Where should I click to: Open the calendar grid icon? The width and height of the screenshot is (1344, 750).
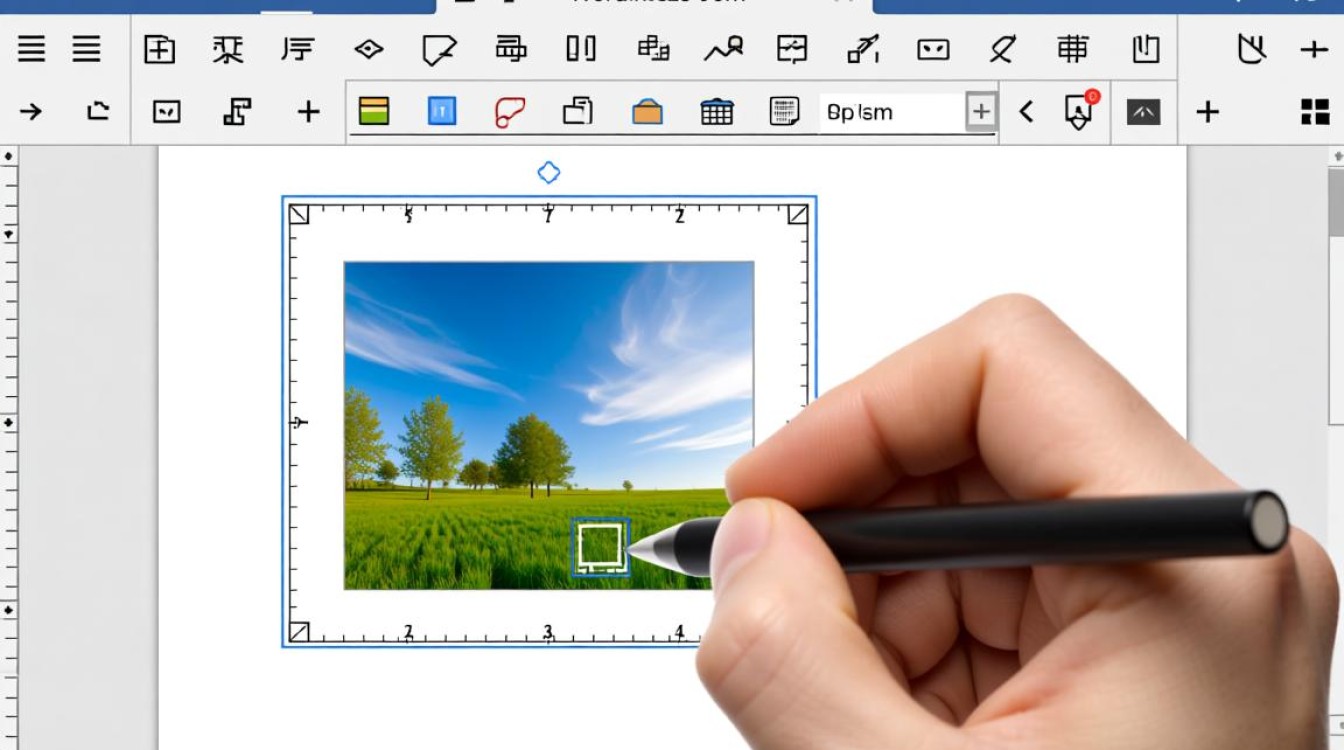[717, 111]
